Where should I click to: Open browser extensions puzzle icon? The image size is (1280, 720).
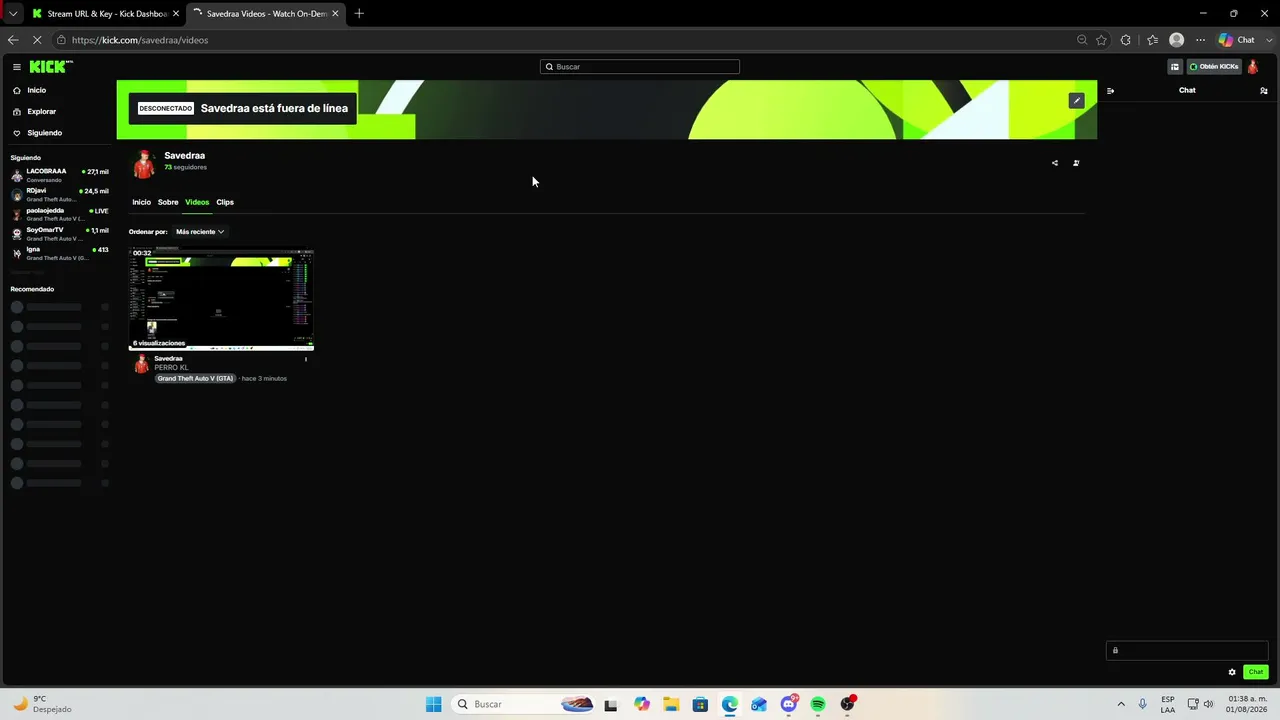click(x=1126, y=40)
